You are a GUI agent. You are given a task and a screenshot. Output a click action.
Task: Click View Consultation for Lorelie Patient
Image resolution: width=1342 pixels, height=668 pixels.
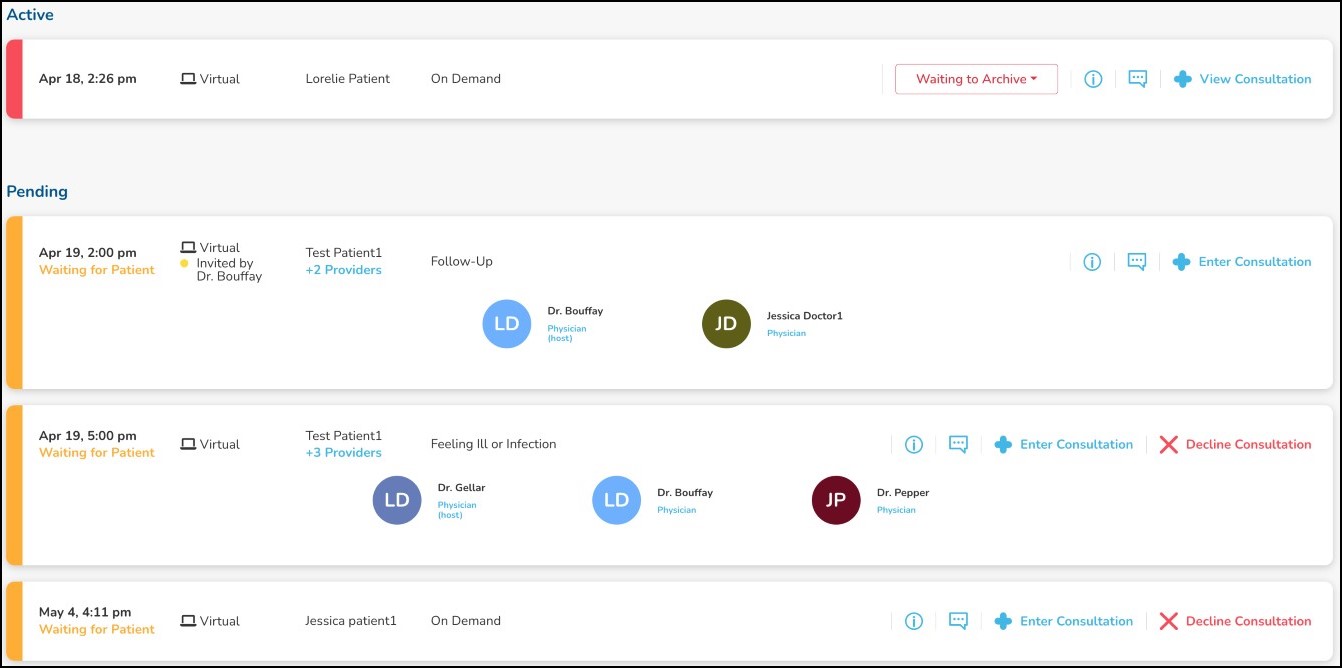pyautogui.click(x=1242, y=79)
